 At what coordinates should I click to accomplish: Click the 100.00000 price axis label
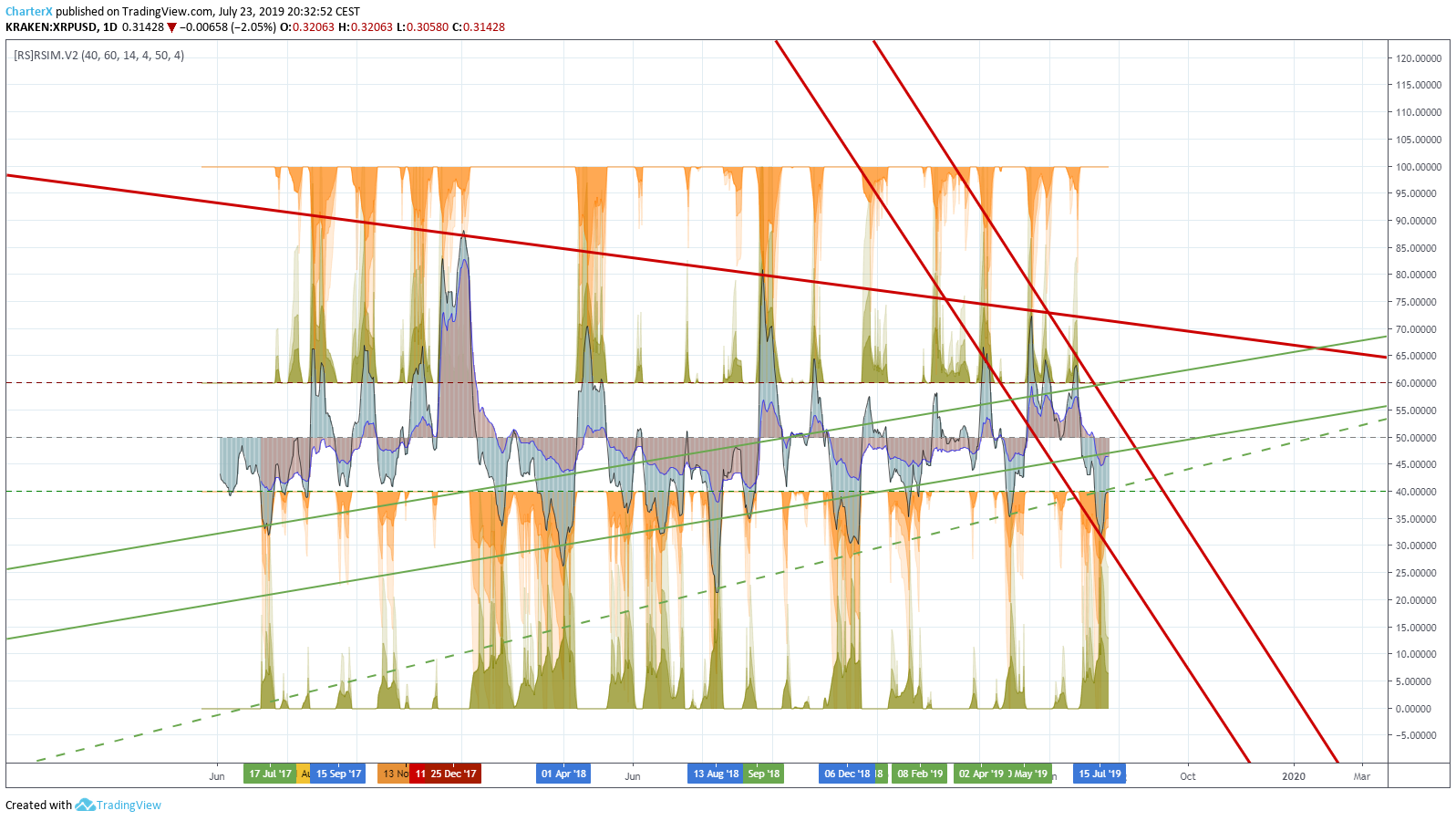coord(1419,167)
